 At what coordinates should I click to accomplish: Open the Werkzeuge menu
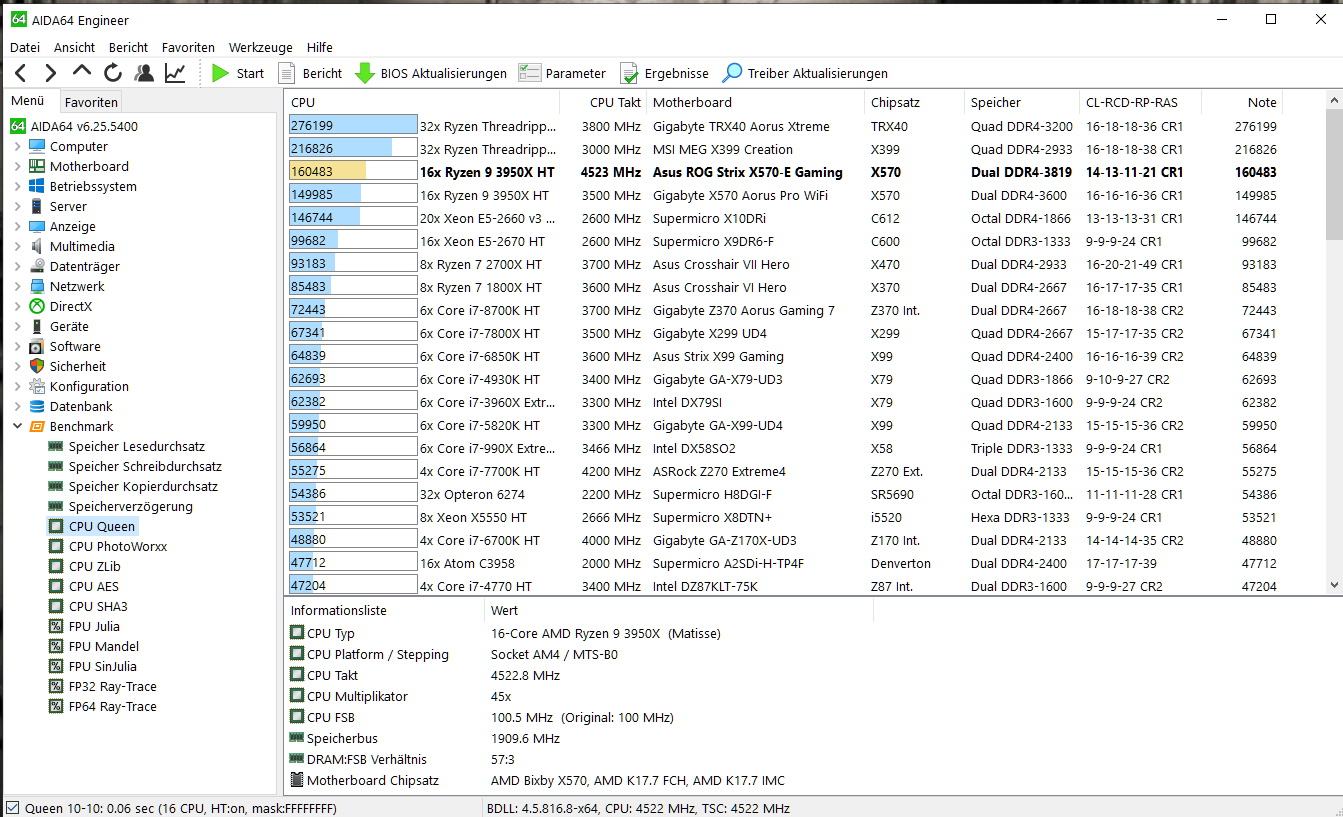tap(260, 47)
